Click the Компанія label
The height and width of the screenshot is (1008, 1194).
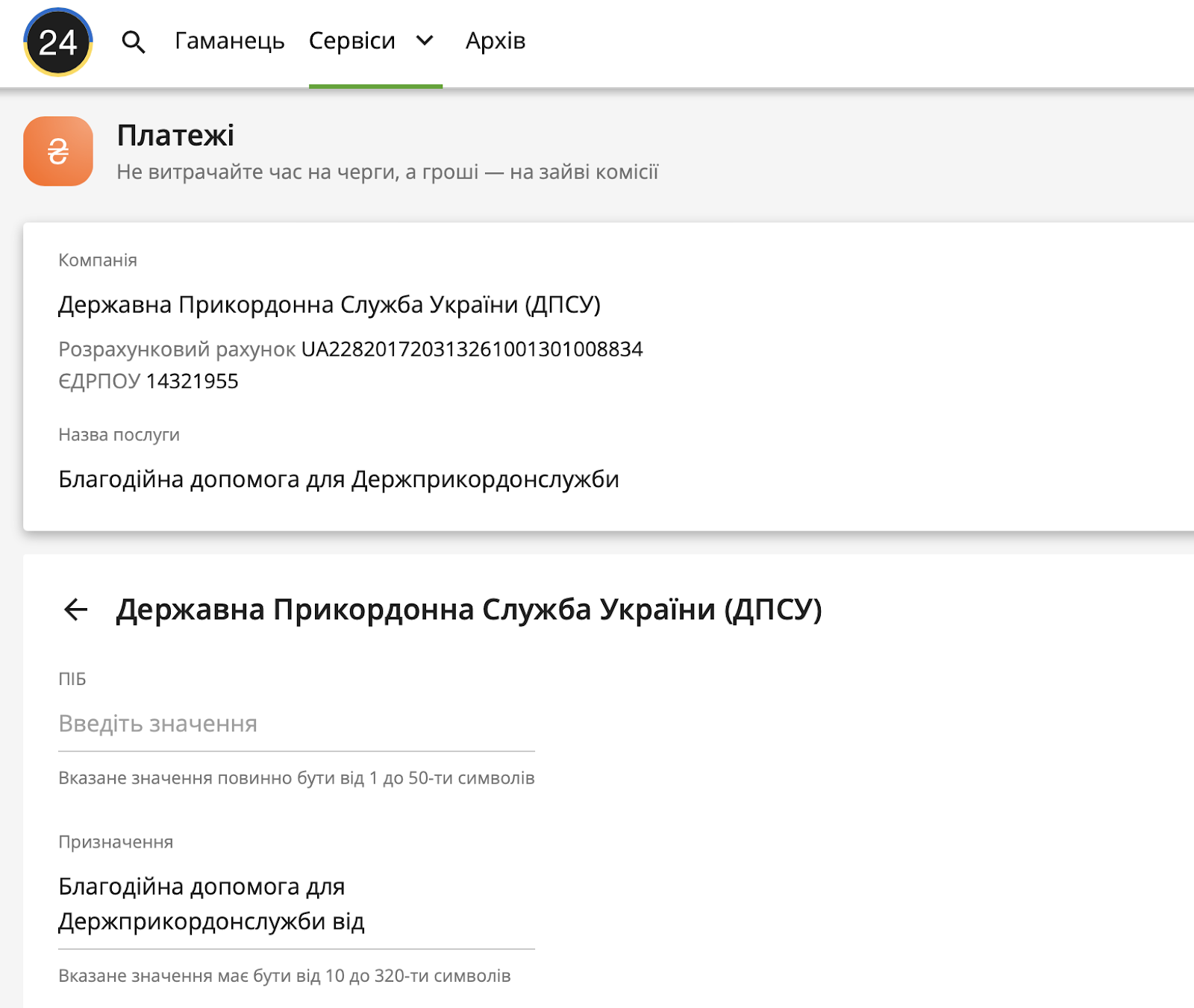click(x=98, y=260)
